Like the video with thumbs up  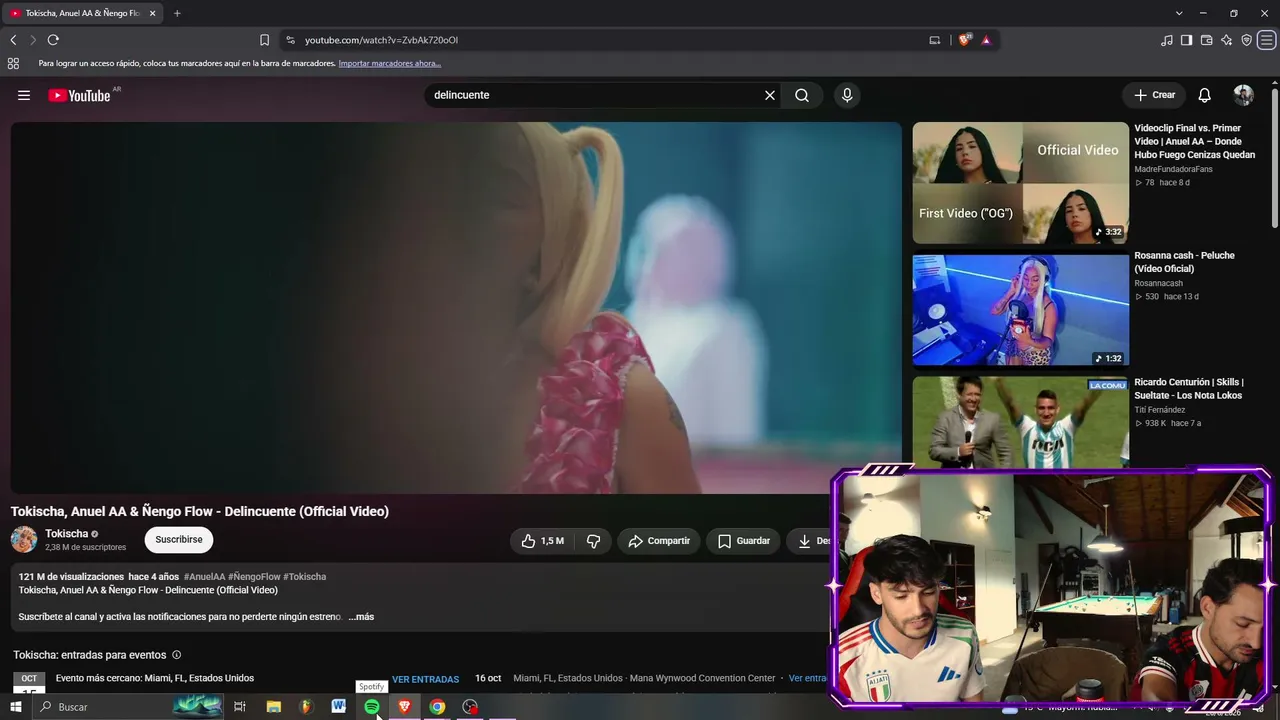coord(543,541)
